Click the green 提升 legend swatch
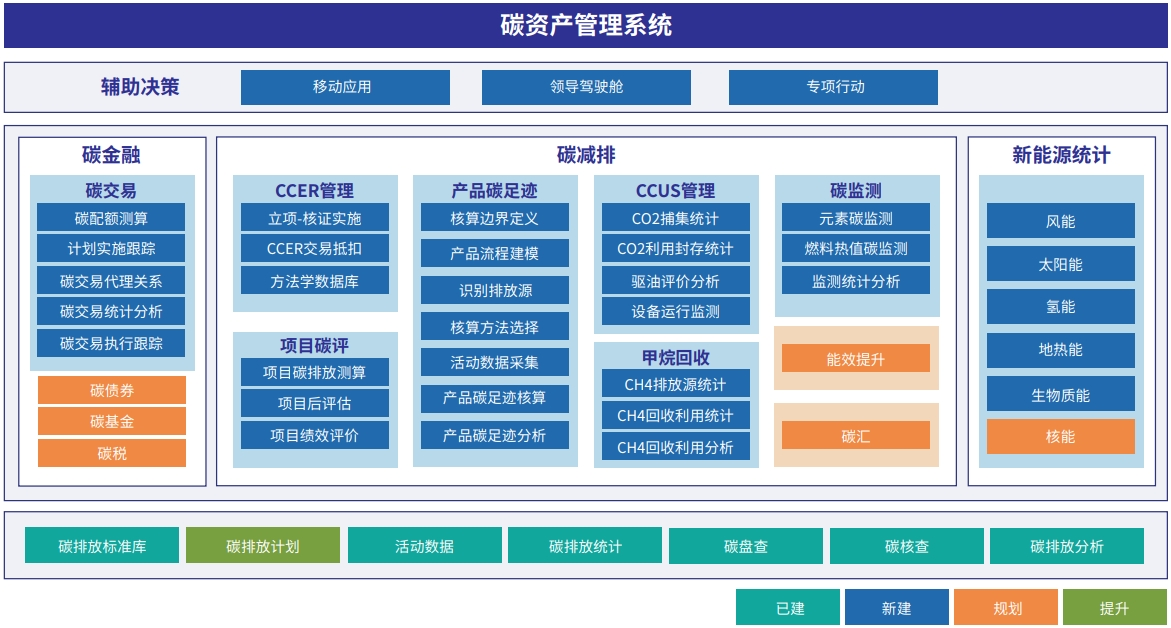The height and width of the screenshot is (628, 1171). point(1115,607)
